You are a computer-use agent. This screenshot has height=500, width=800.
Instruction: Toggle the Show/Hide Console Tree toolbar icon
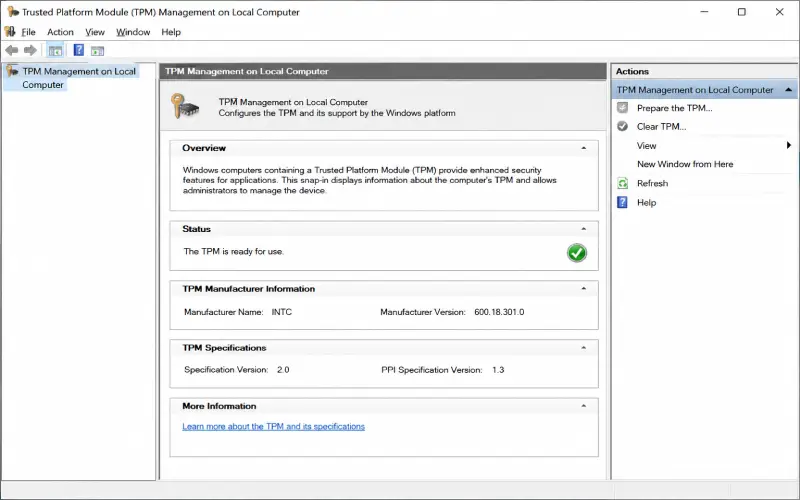pos(55,51)
